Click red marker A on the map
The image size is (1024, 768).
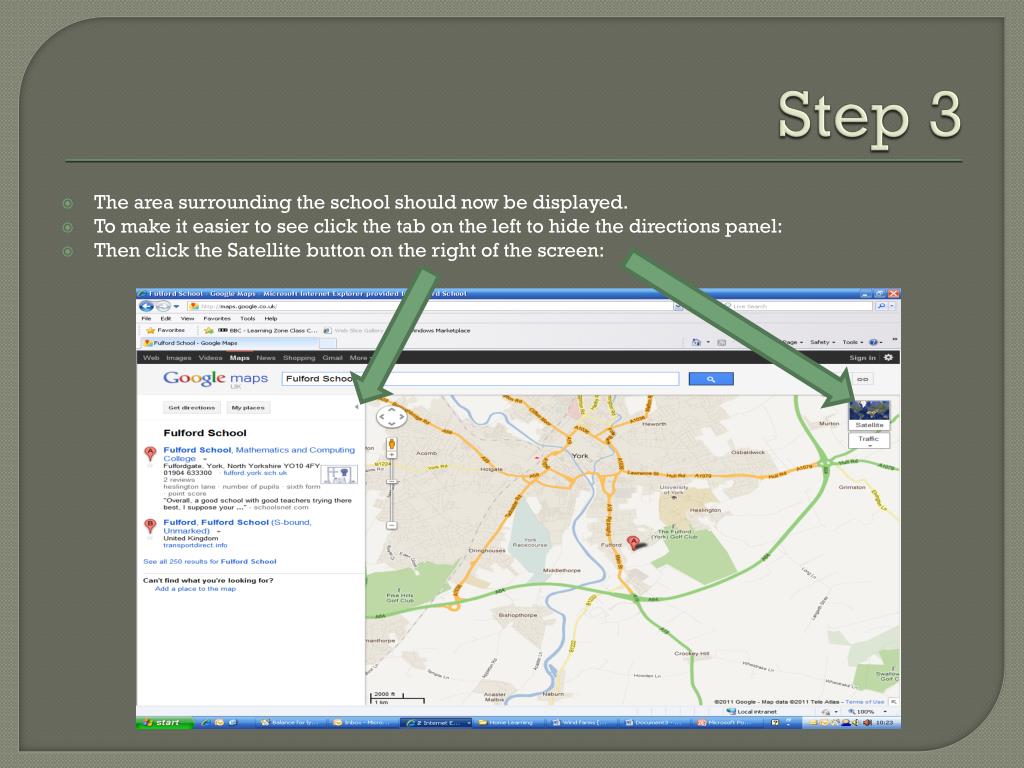[633, 542]
